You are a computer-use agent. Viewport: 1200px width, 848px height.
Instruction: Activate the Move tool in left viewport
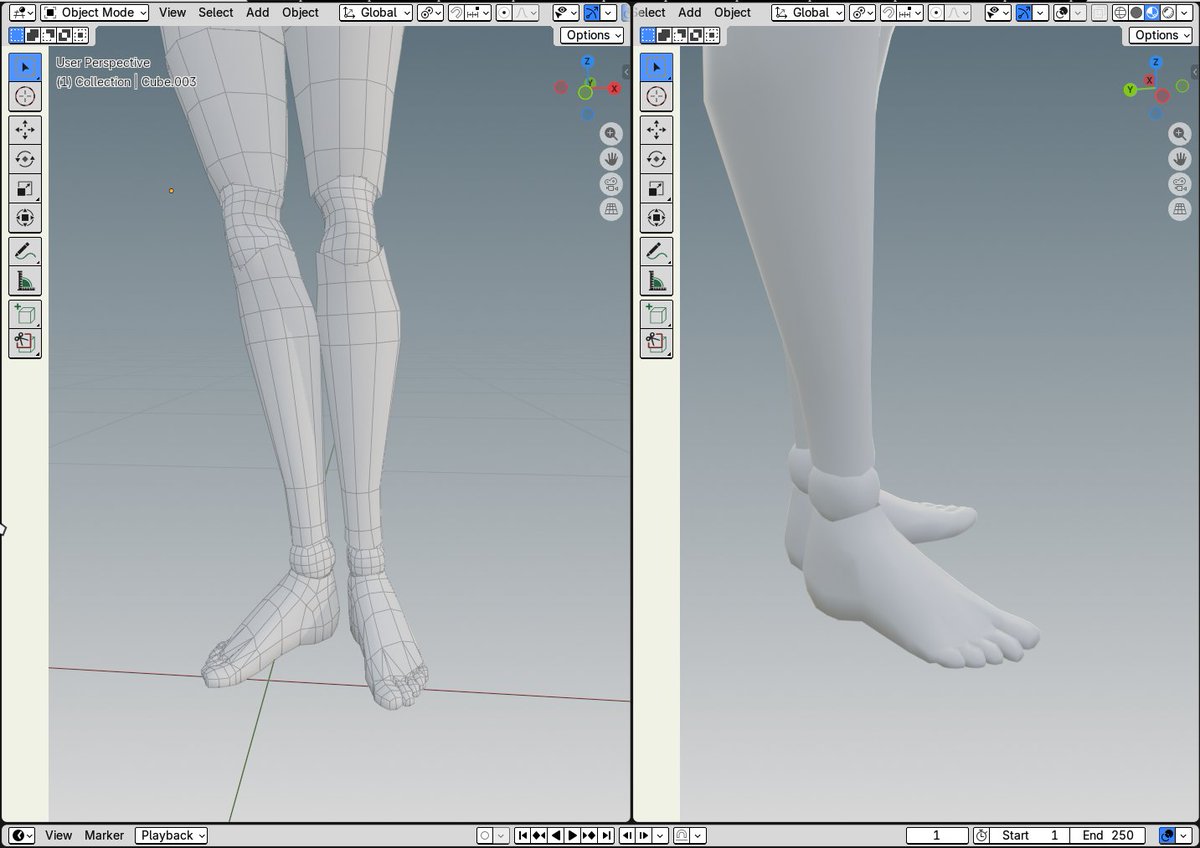coord(25,129)
